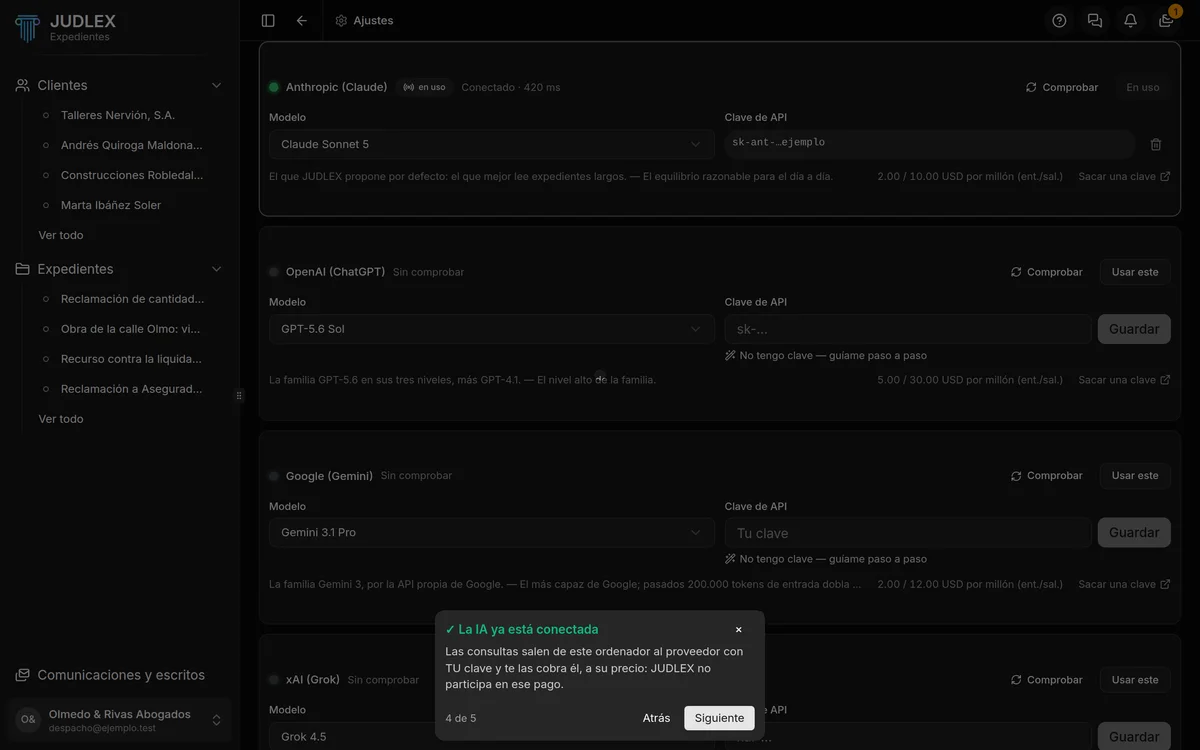Open the help question-mark icon
1200x750 pixels.
[1059, 20]
